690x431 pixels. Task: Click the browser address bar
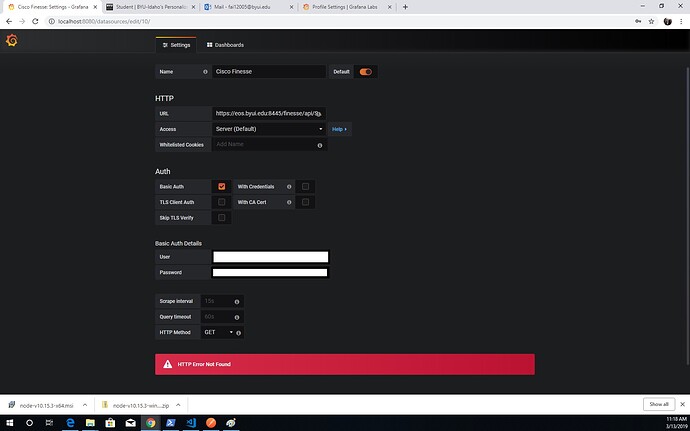(x=339, y=21)
